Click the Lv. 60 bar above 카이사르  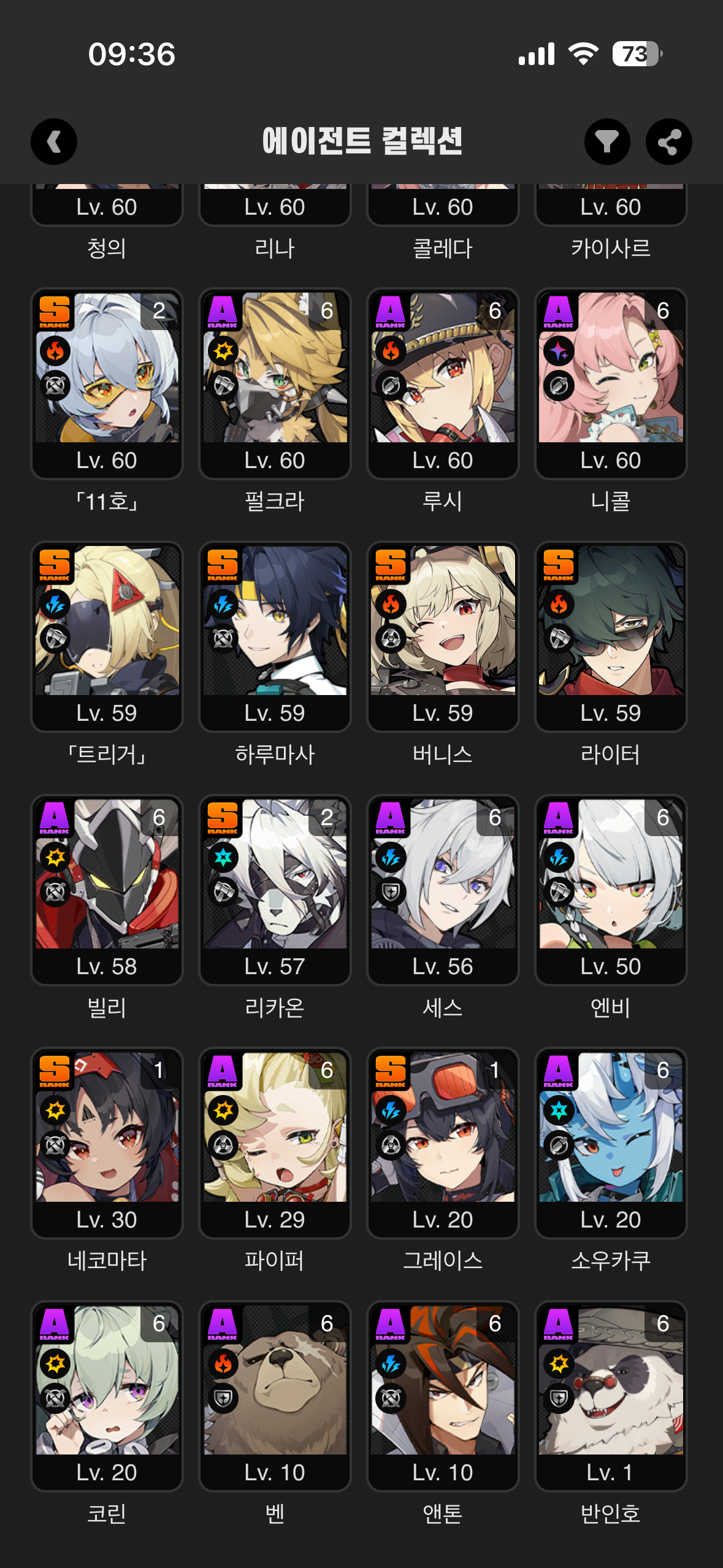point(611,207)
